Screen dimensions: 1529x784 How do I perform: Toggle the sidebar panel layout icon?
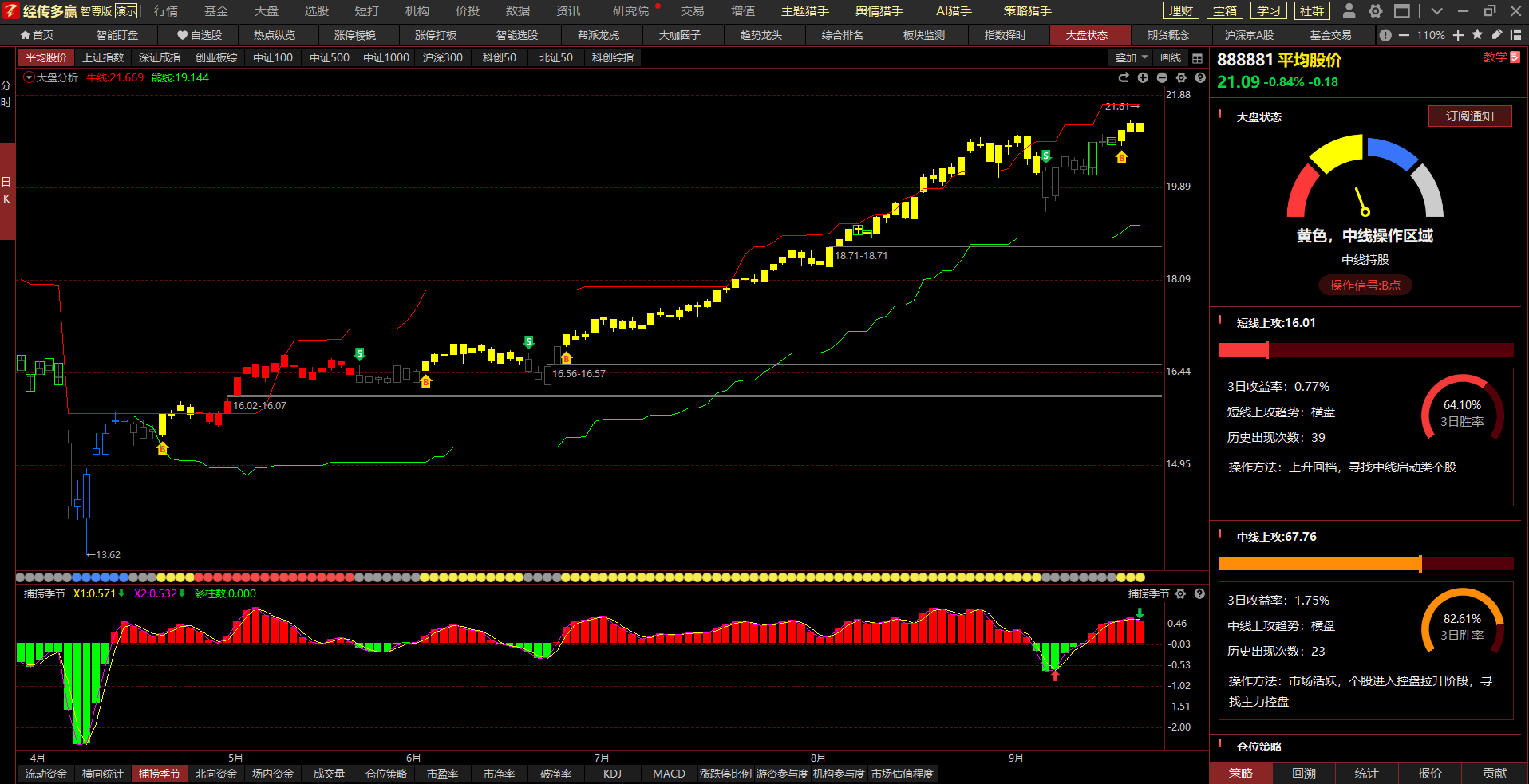(x=1516, y=35)
